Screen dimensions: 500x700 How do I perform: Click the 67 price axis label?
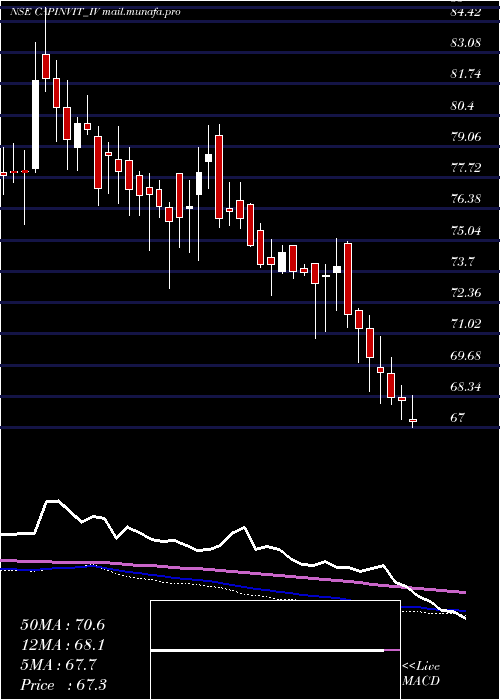tap(458, 418)
